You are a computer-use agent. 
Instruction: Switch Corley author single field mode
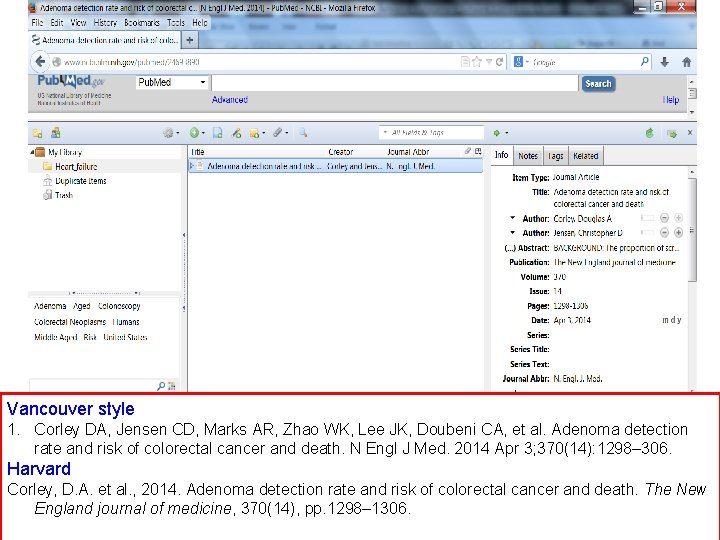tap(647, 218)
